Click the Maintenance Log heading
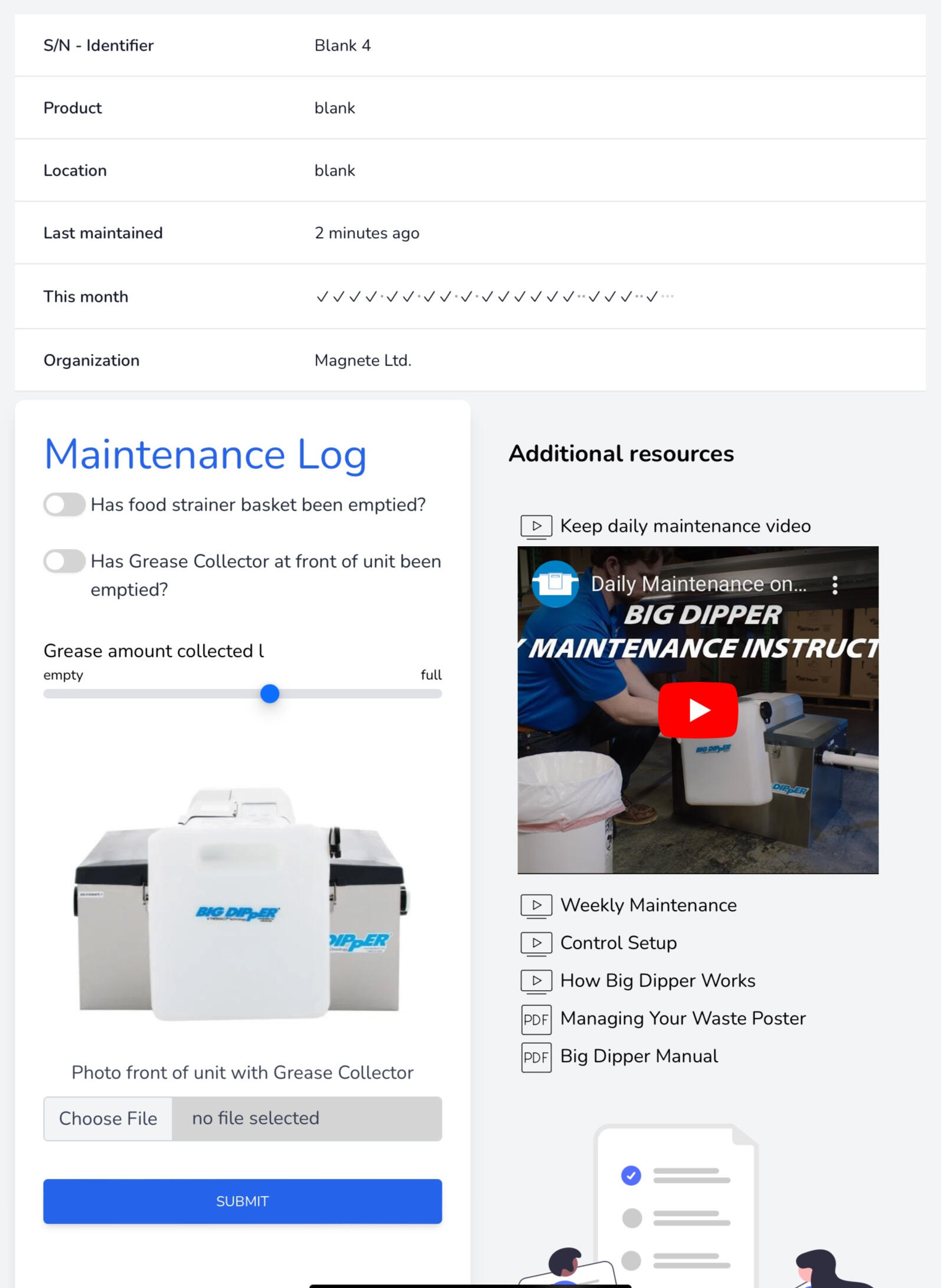The image size is (941, 1288). click(205, 455)
